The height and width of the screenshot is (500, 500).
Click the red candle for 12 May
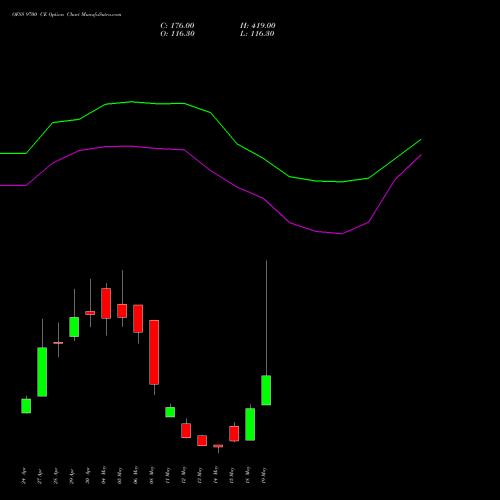point(186,431)
